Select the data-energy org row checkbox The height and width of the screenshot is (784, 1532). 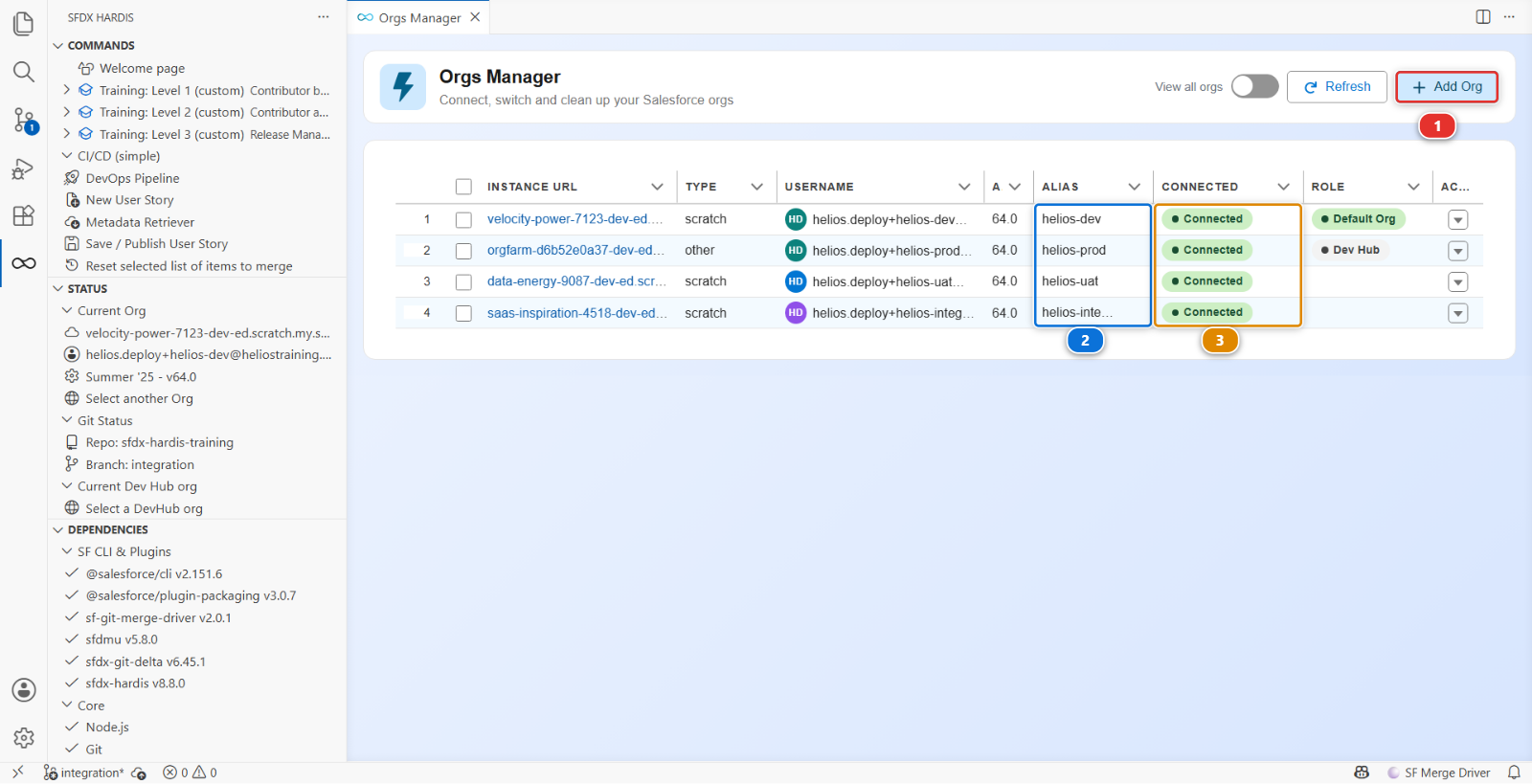point(463,281)
